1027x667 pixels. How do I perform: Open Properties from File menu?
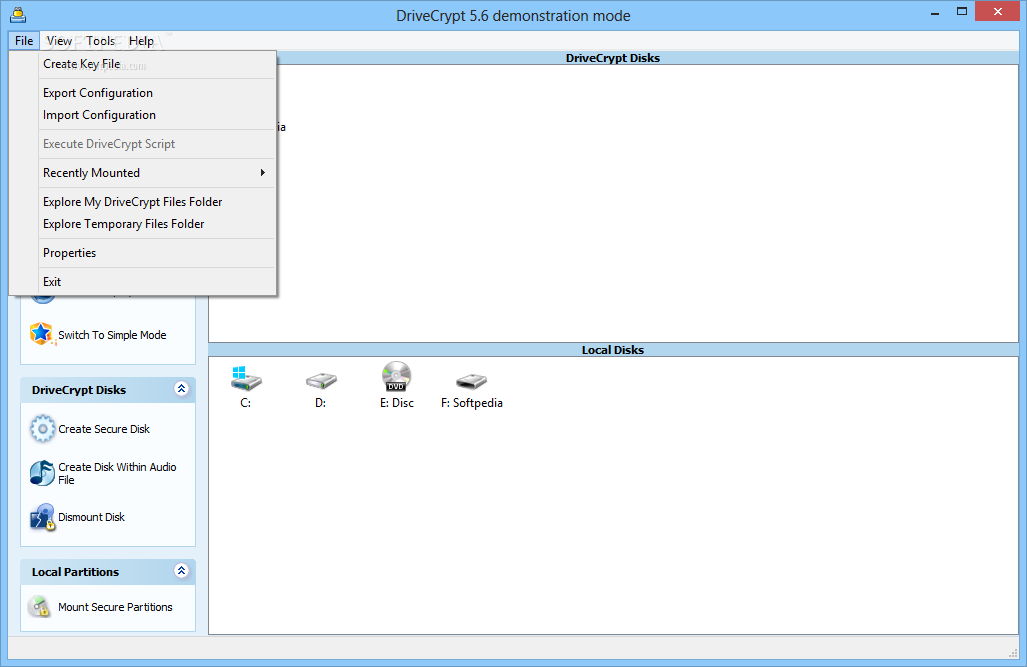click(x=157, y=253)
